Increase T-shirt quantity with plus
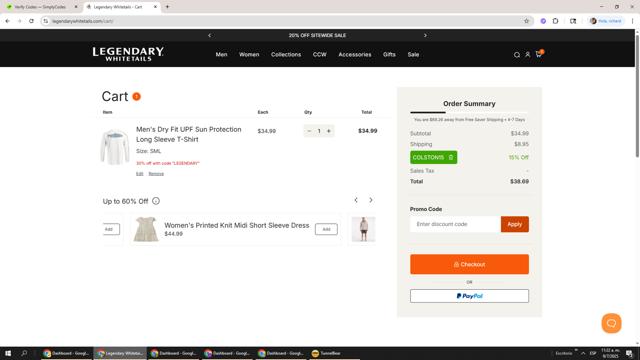640x360 pixels. point(329,131)
